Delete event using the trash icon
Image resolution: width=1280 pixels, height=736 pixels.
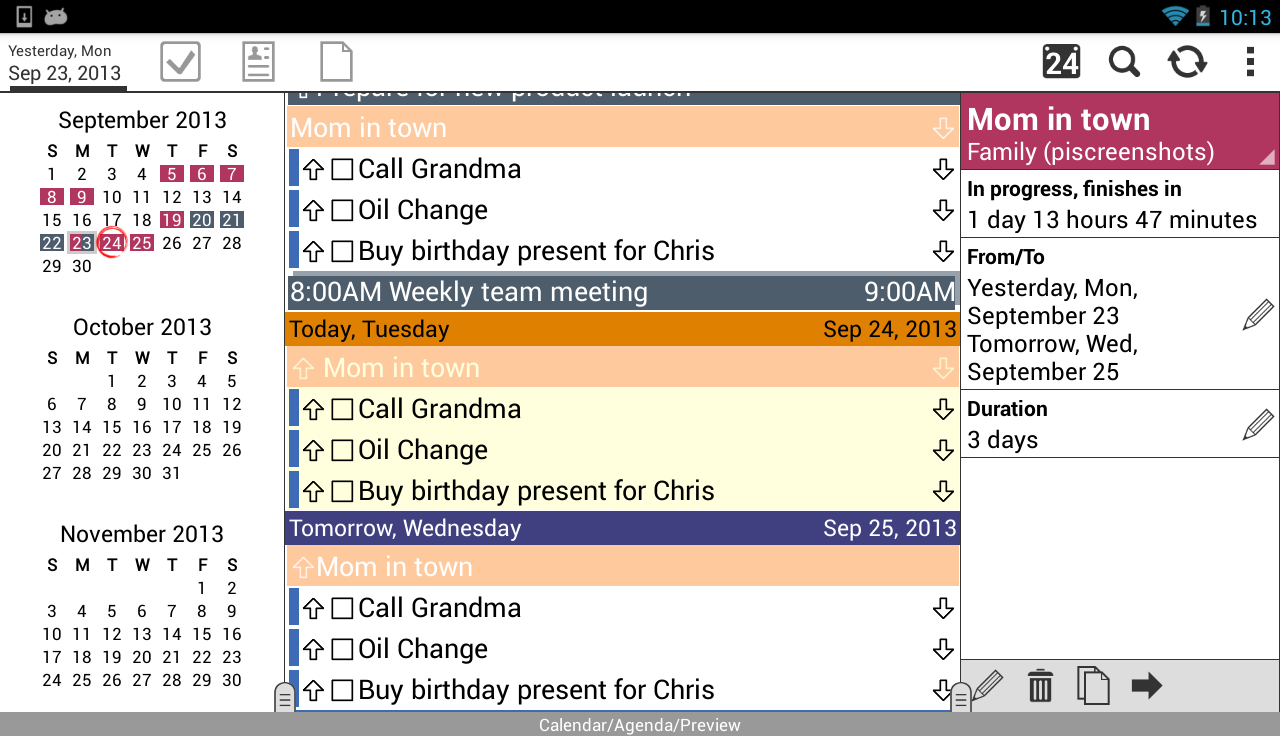coord(1040,686)
